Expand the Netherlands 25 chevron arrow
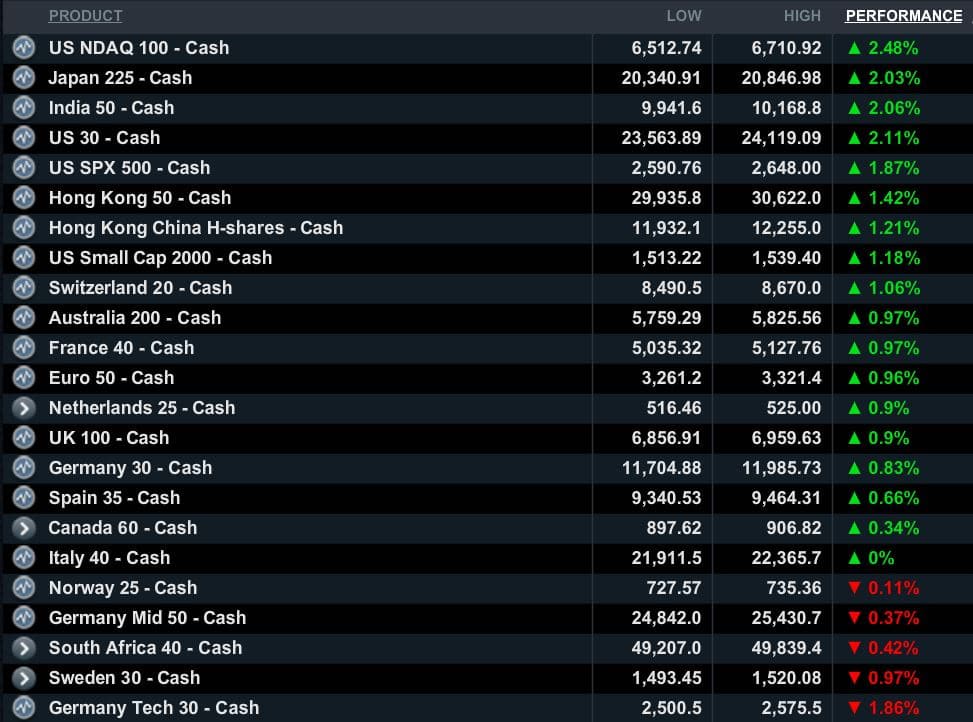The width and height of the screenshot is (973, 722). [24, 408]
